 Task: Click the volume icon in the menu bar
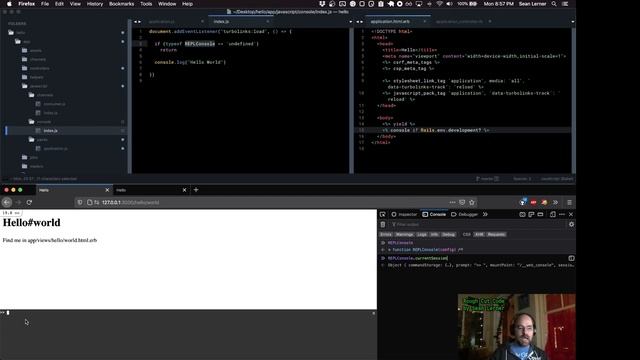click(x=449, y=4)
